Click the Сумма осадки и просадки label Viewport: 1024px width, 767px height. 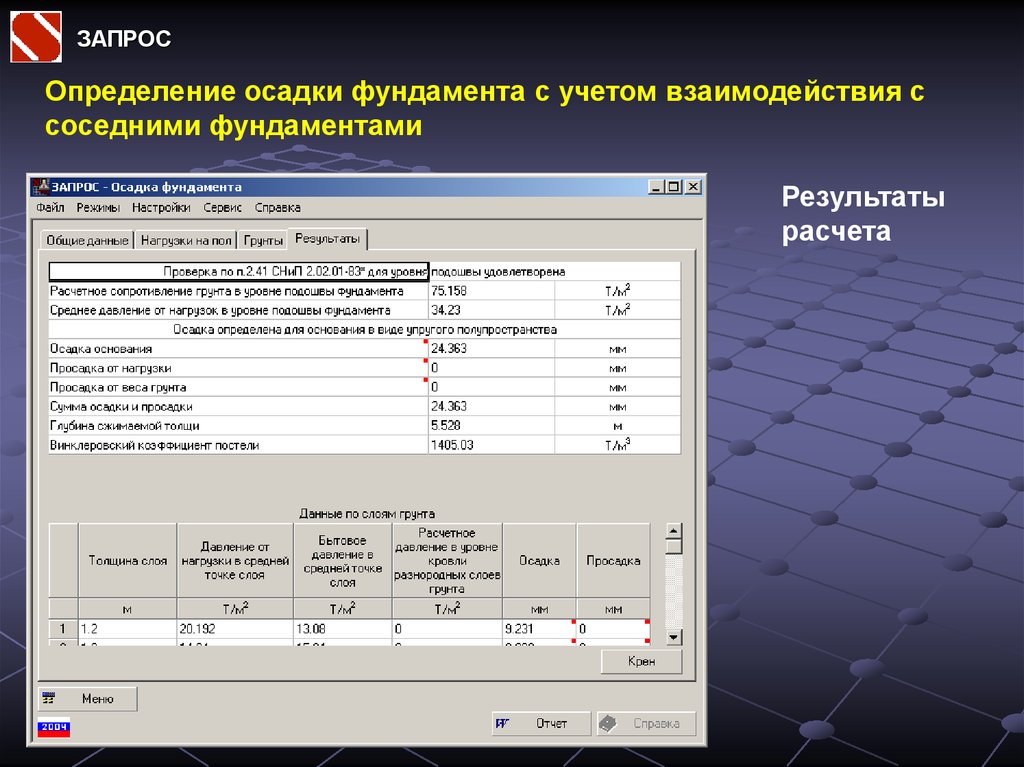pyautogui.click(x=121, y=406)
